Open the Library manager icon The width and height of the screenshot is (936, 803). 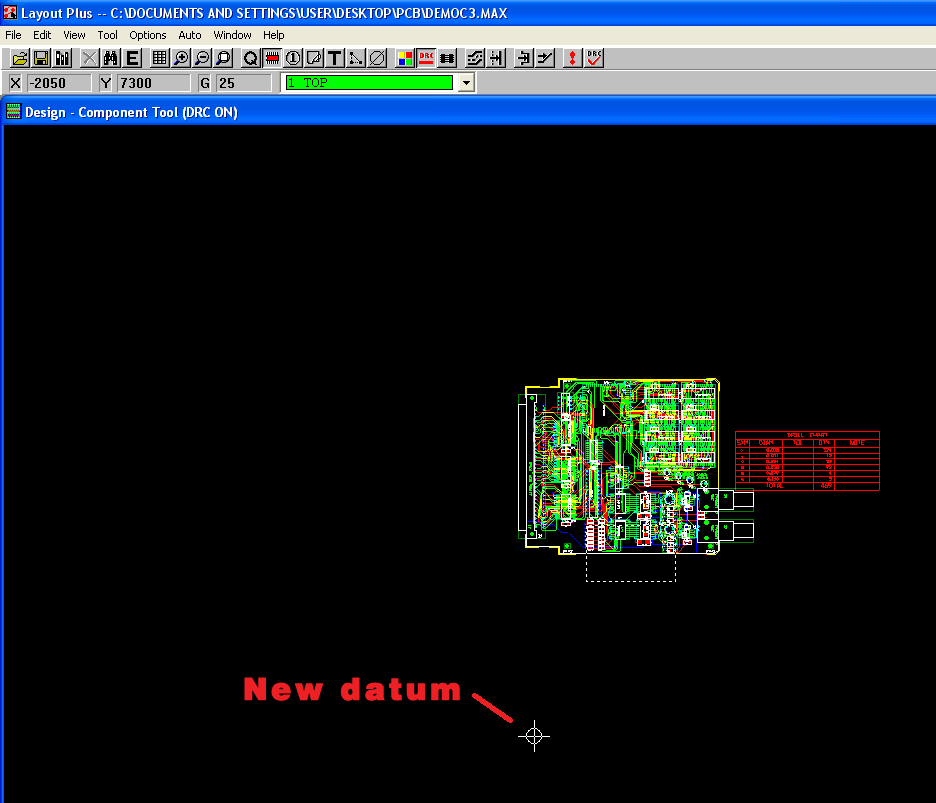pyautogui.click(x=63, y=59)
